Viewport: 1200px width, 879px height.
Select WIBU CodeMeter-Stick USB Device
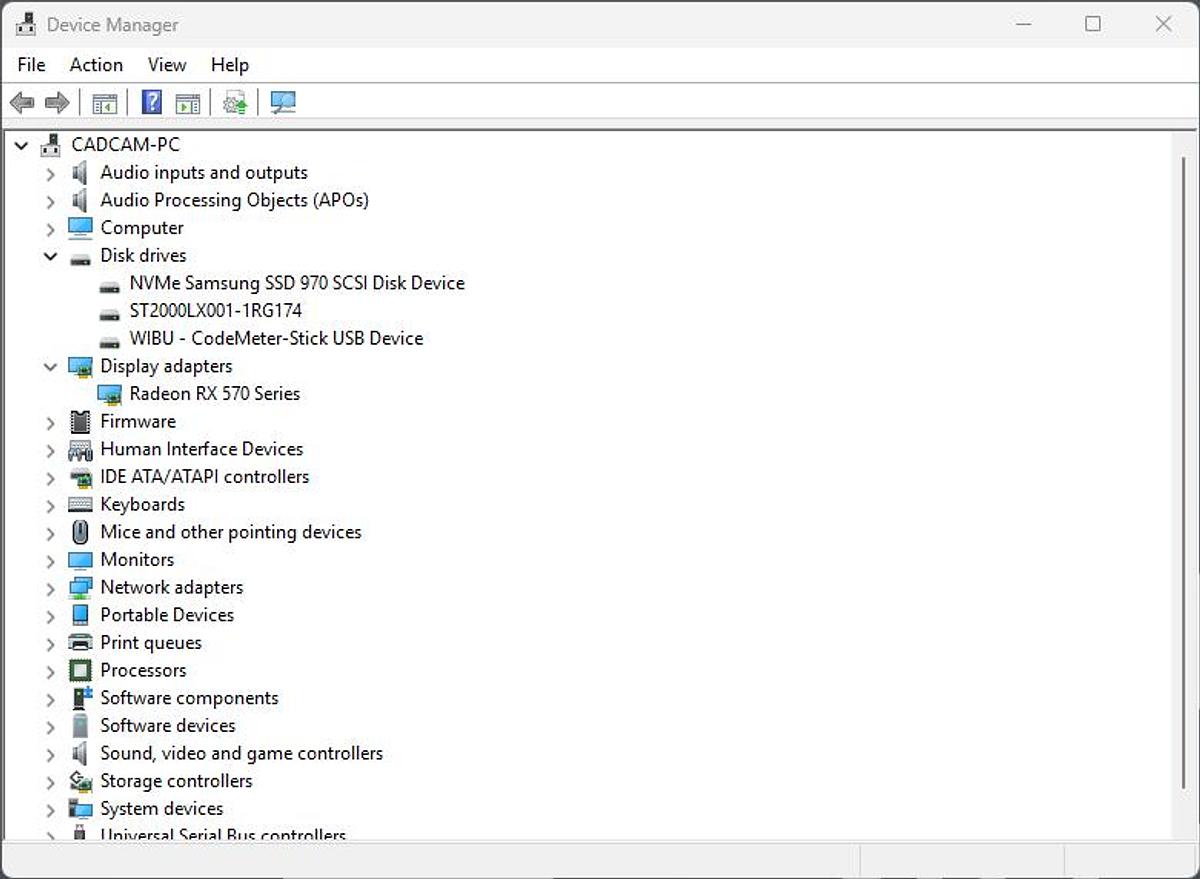276,339
